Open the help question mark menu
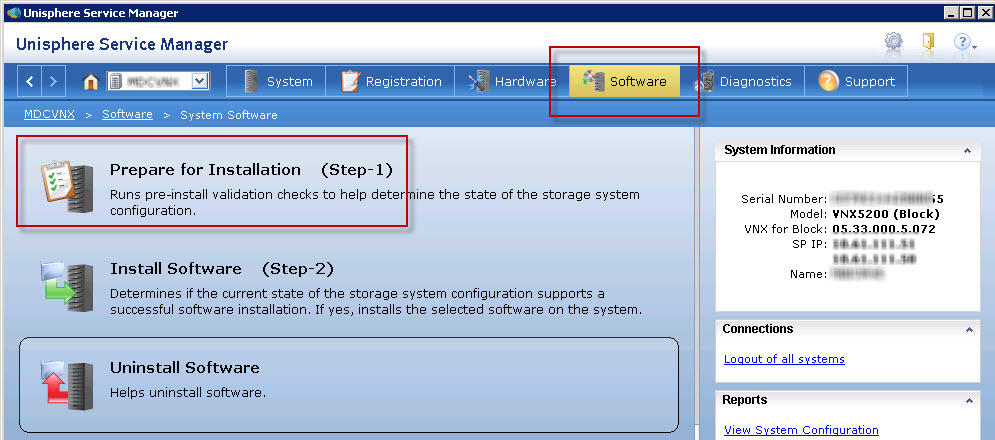Image resolution: width=995 pixels, height=440 pixels. point(965,43)
